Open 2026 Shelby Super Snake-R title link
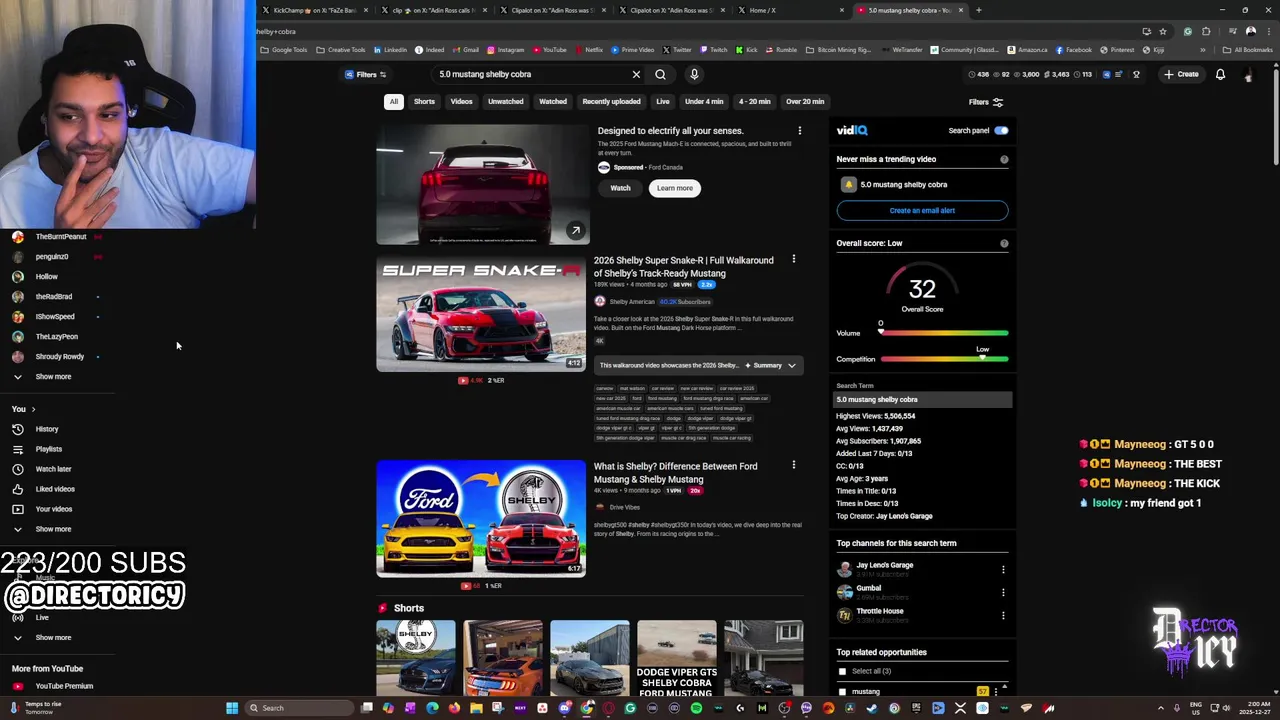Image resolution: width=1280 pixels, height=720 pixels. pos(683,266)
